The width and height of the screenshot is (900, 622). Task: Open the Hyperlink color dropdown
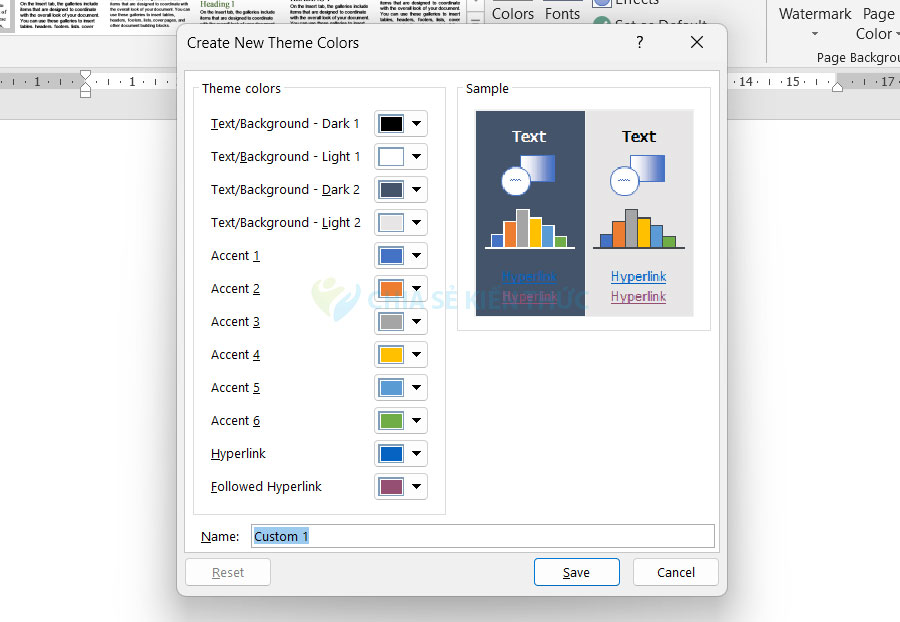[401, 454]
